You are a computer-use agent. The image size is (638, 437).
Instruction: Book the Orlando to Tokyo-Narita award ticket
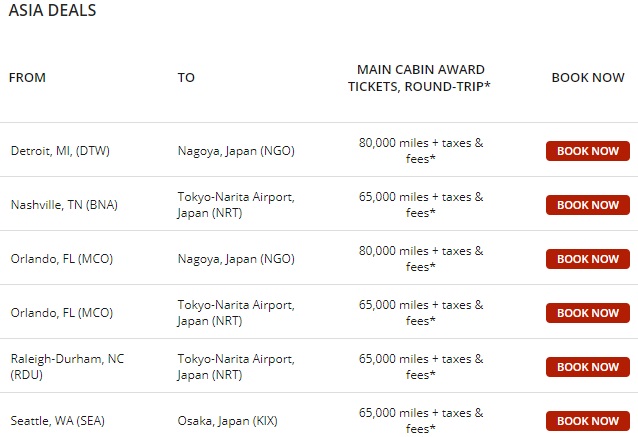[587, 313]
